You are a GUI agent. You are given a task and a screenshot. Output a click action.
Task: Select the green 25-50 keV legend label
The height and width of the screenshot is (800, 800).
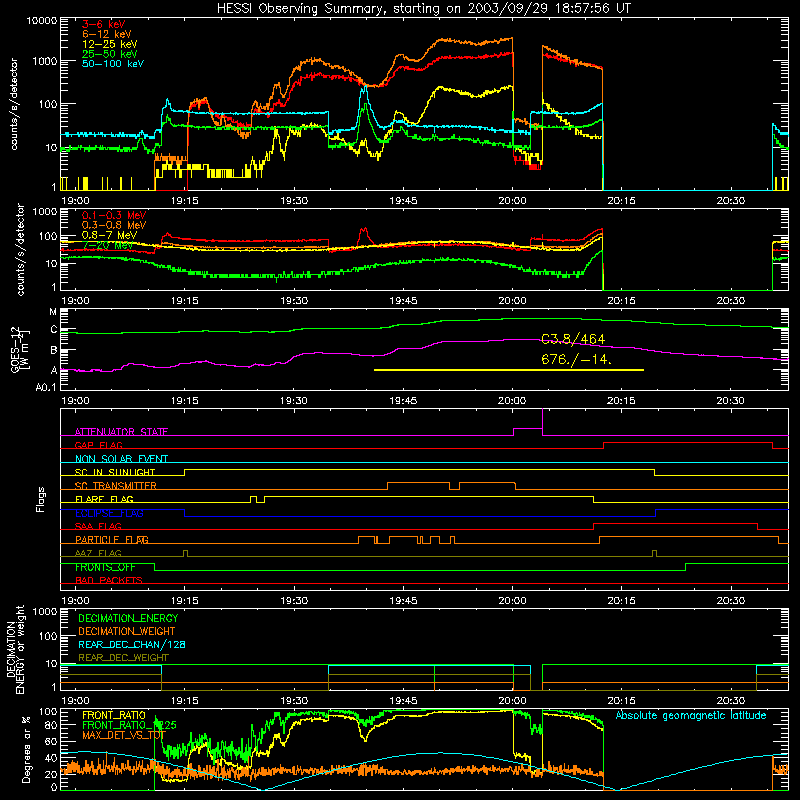[110, 54]
